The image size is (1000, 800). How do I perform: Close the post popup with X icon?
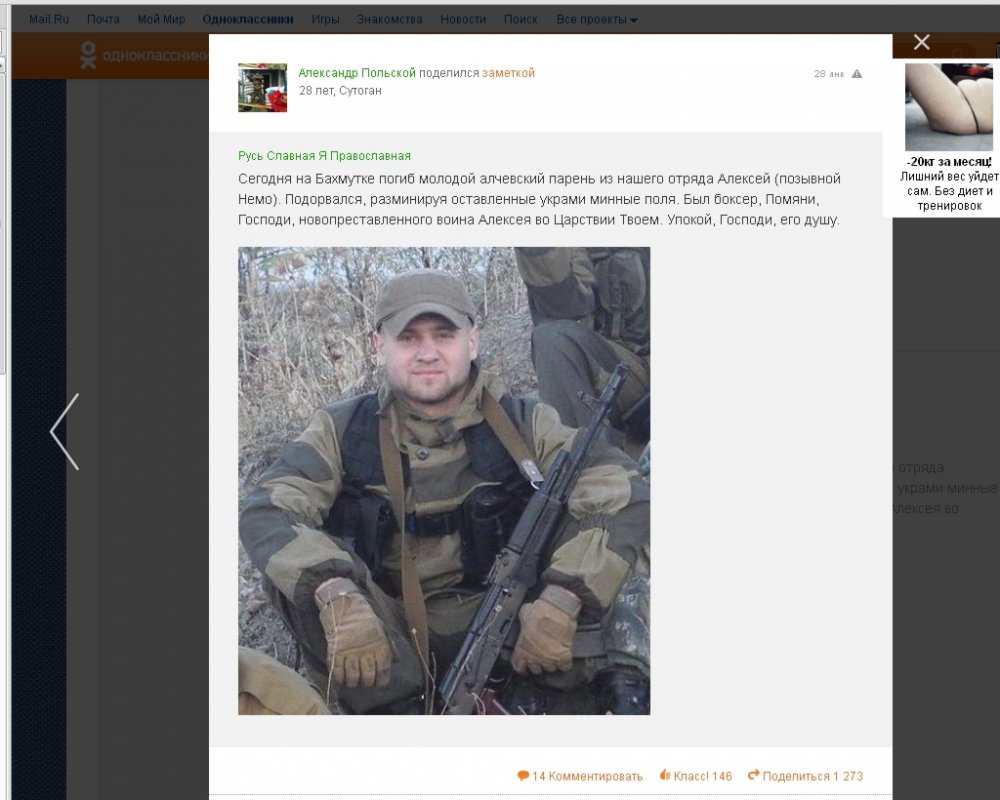click(922, 42)
